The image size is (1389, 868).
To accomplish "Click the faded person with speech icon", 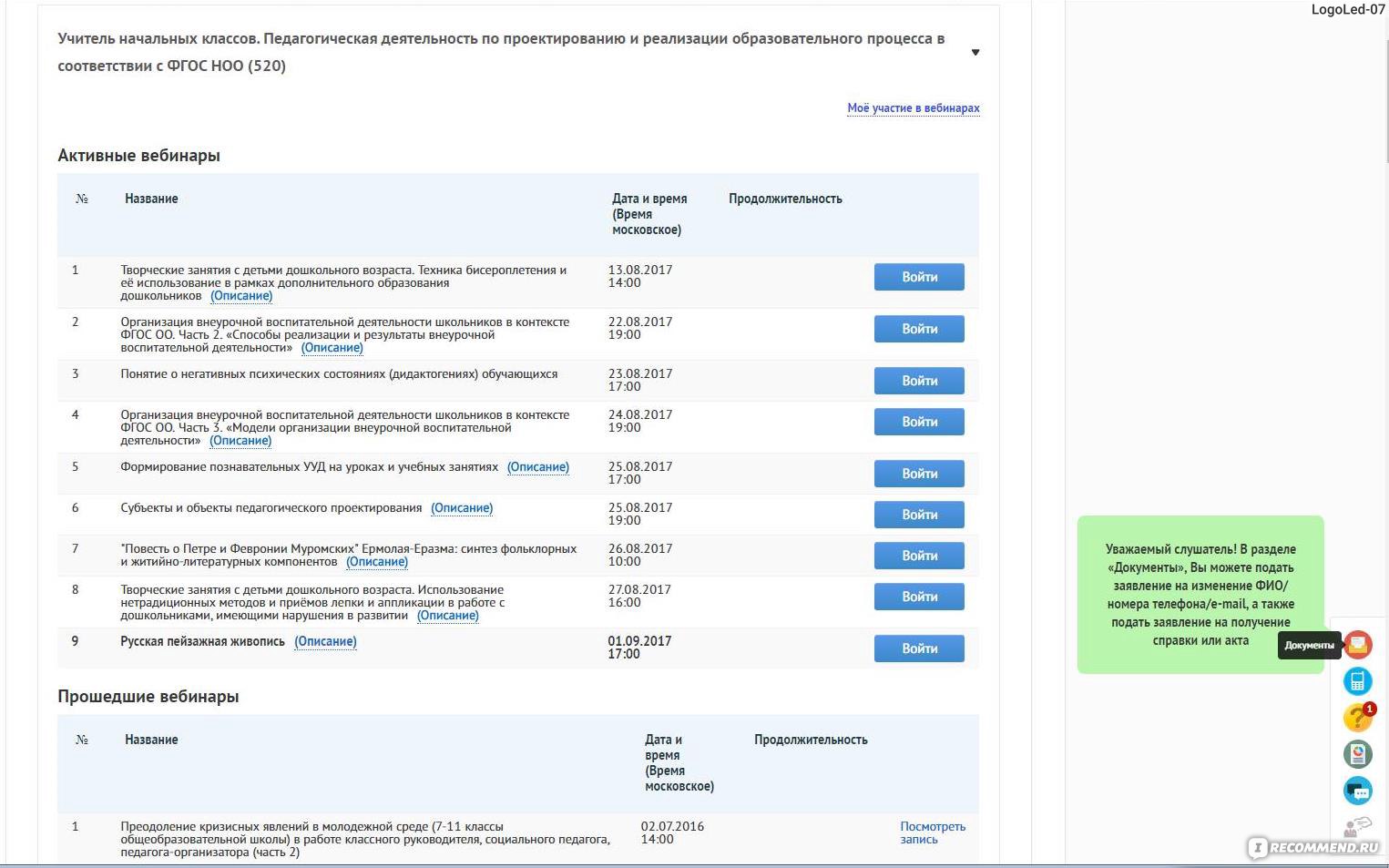I will tap(1358, 826).
